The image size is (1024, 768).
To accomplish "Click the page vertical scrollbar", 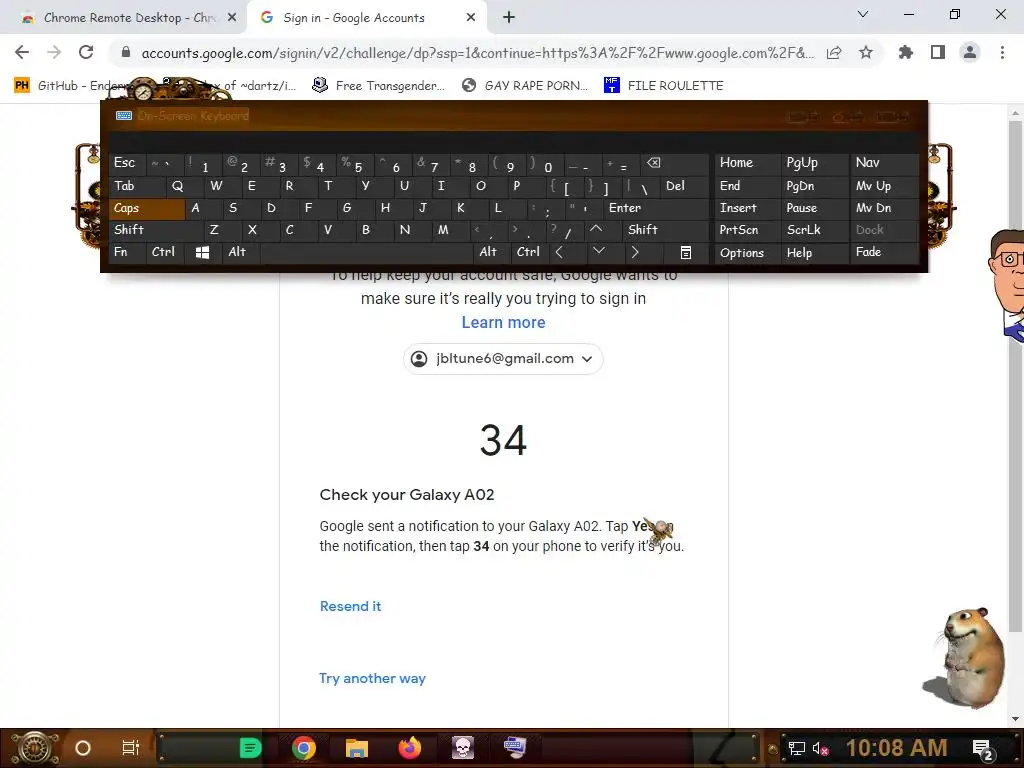I will [x=1015, y=376].
